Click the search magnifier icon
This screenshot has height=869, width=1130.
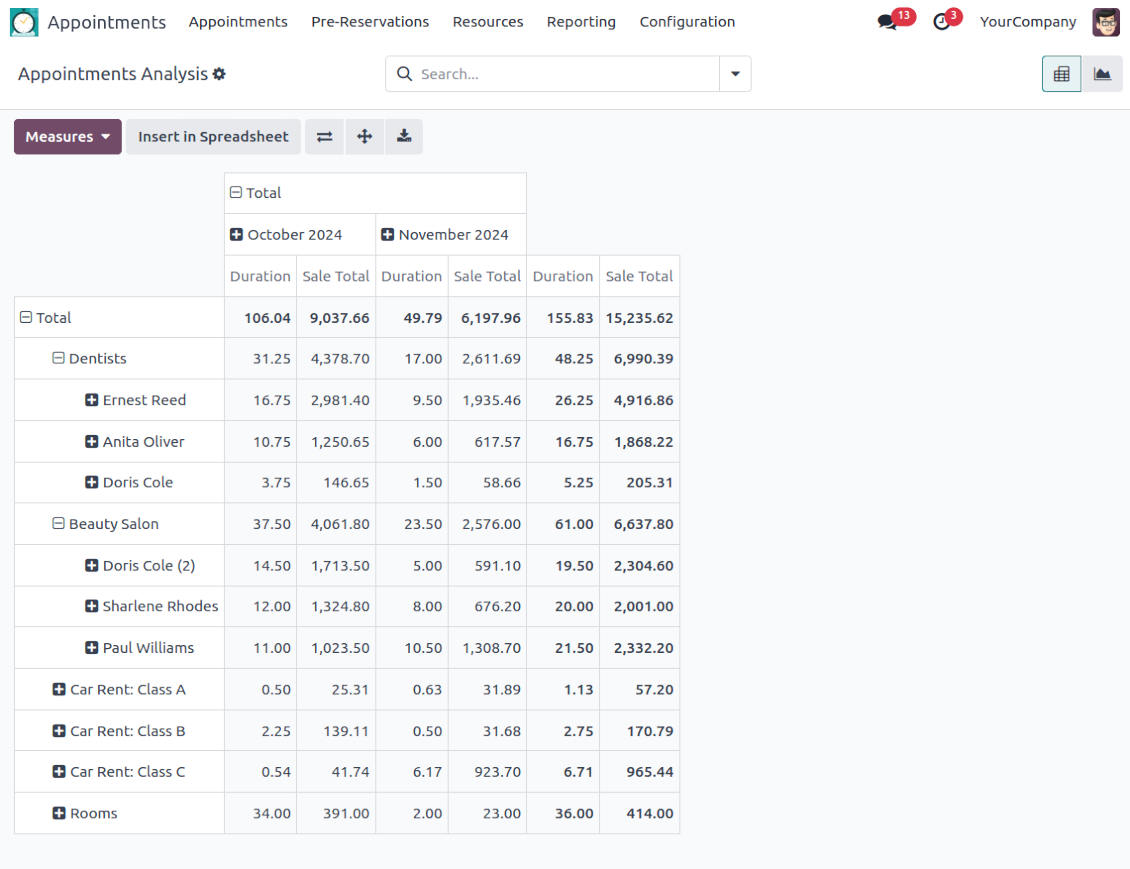[x=404, y=73]
